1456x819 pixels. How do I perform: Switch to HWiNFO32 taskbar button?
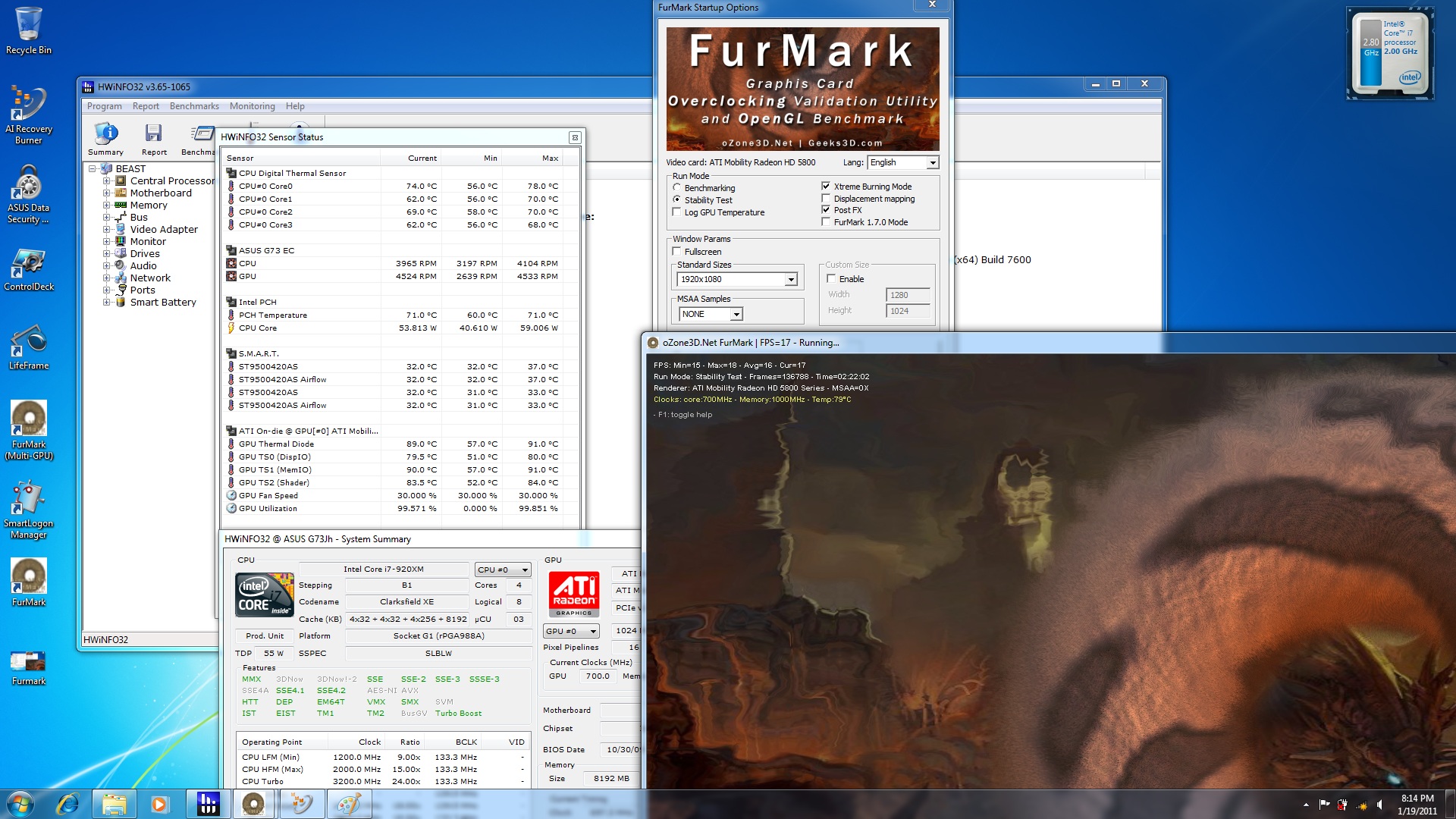click(x=207, y=804)
